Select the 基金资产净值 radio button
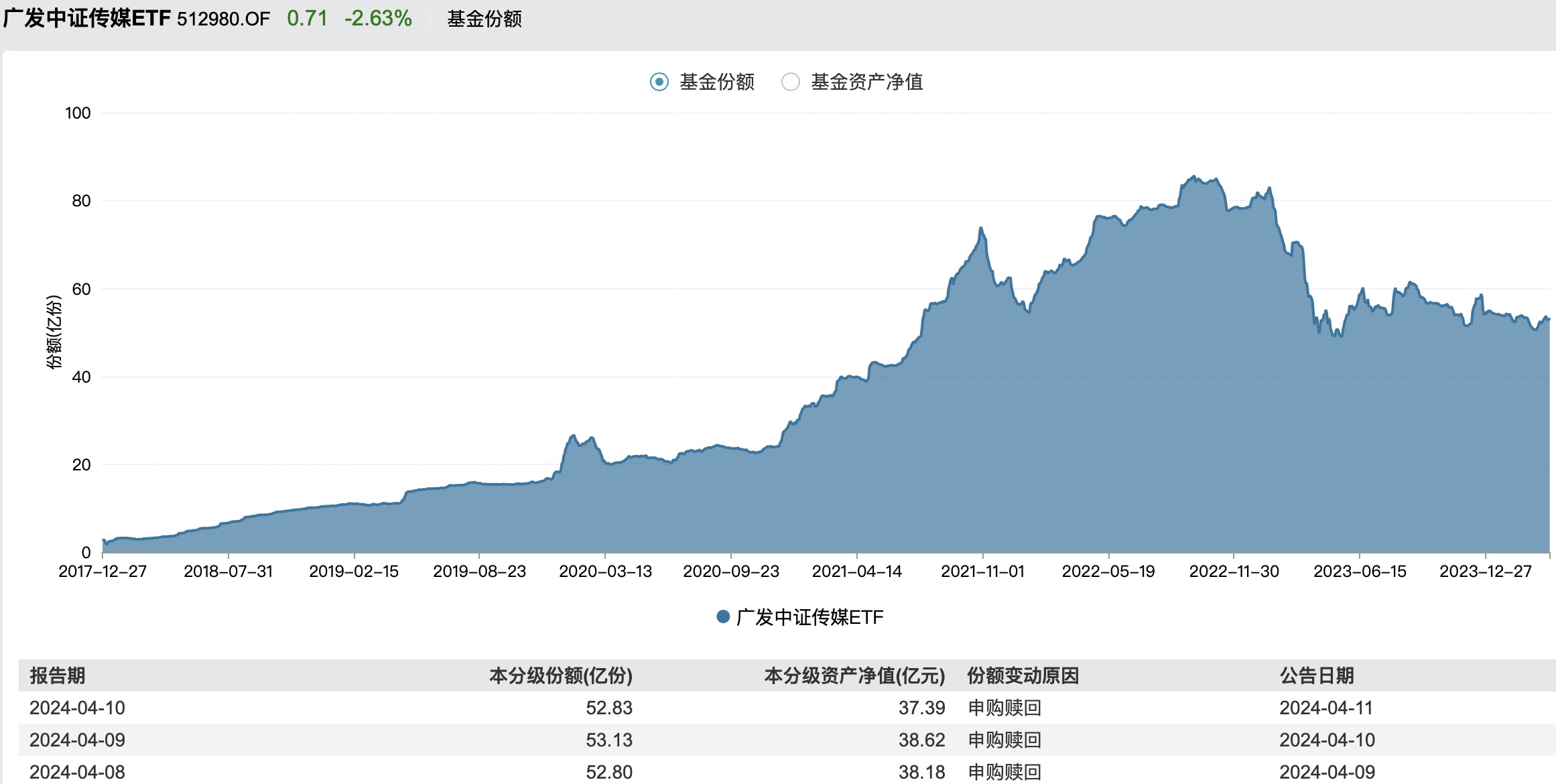Screen dimensions: 1556x784 tap(791, 82)
